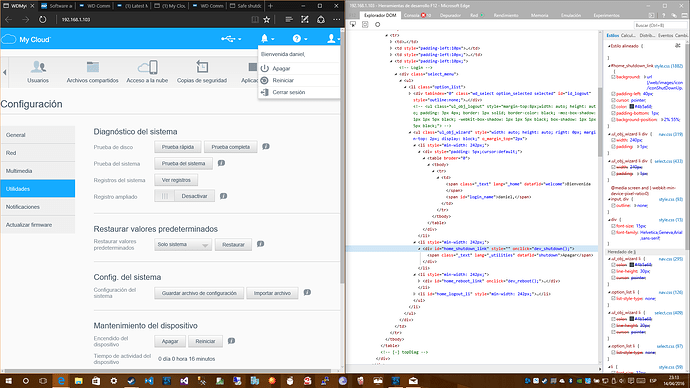This screenshot has height=388, width=690.
Task: Toggle the padding-bottom property checkbox
Action: [613, 113]
